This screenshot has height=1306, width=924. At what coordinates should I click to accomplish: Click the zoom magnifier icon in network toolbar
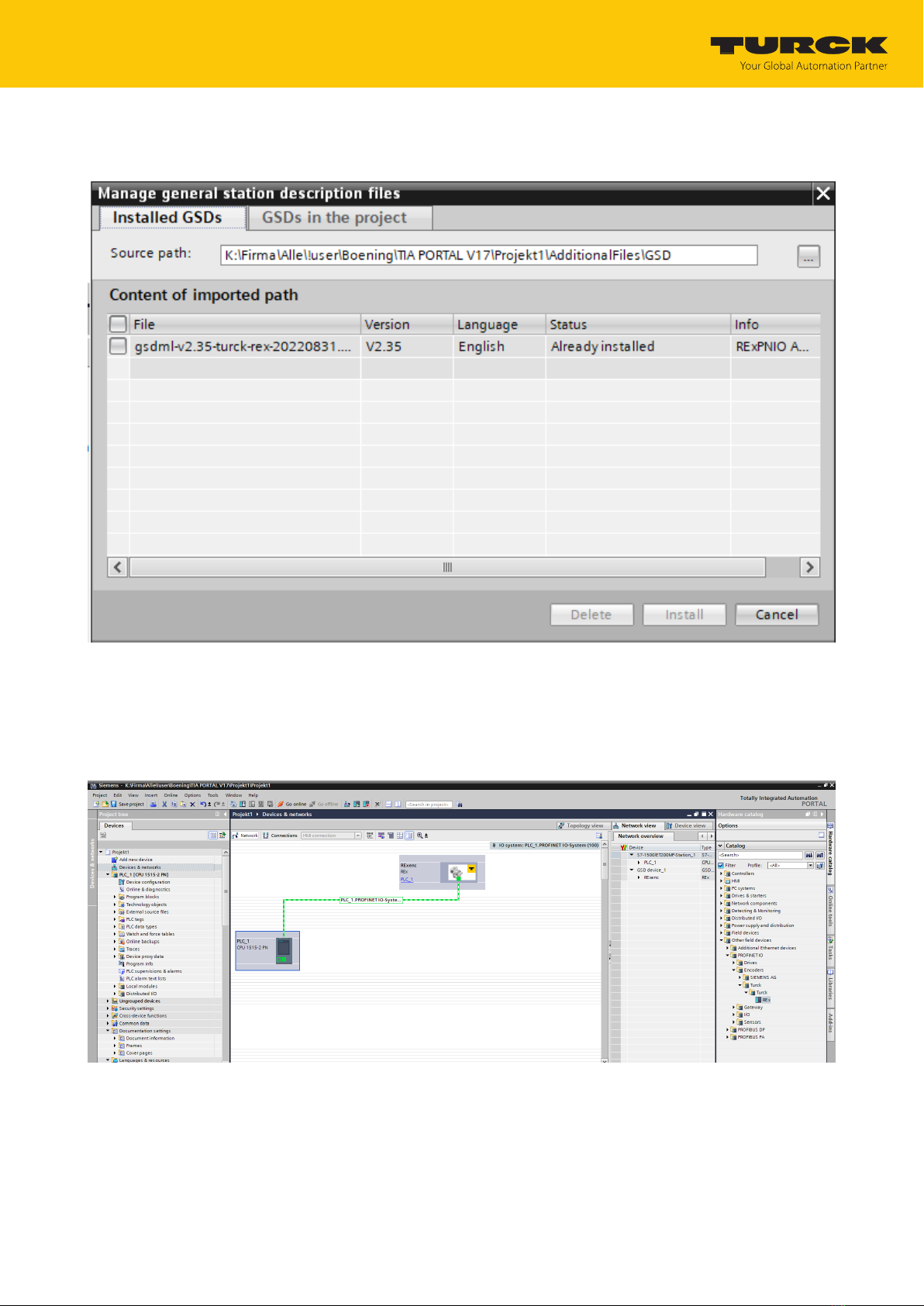click(x=420, y=836)
